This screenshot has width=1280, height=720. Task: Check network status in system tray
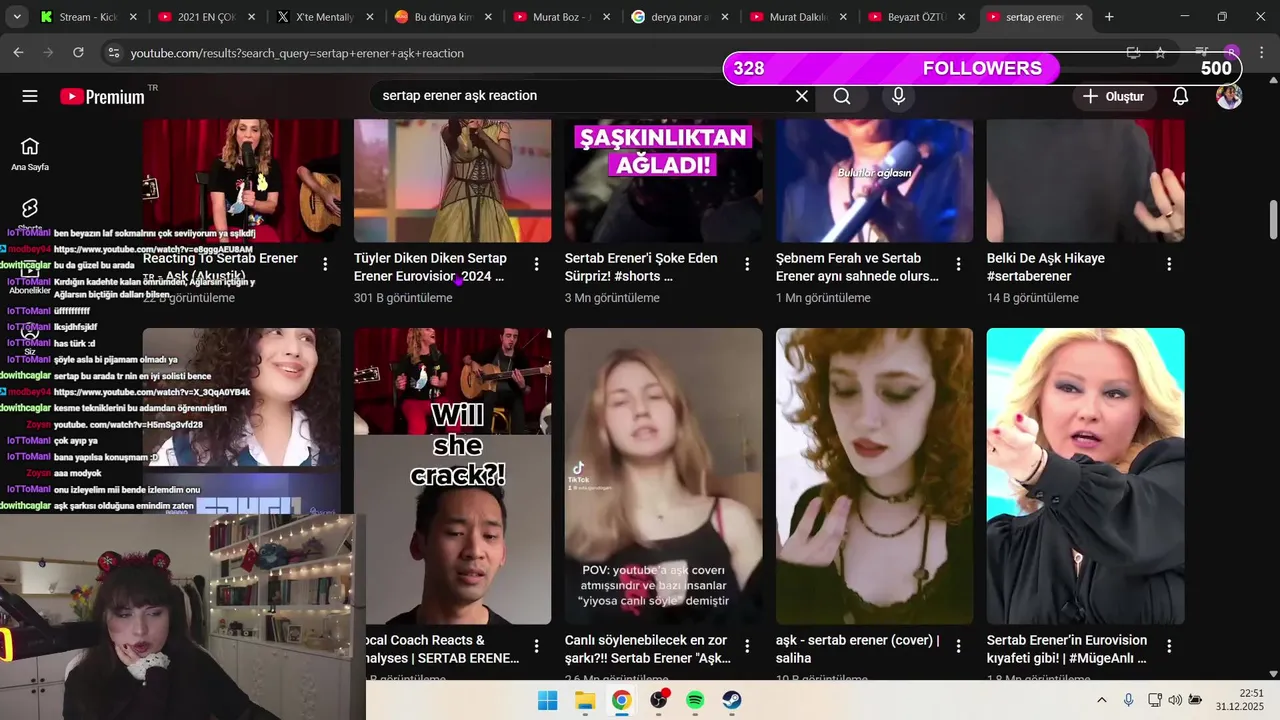(1154, 700)
